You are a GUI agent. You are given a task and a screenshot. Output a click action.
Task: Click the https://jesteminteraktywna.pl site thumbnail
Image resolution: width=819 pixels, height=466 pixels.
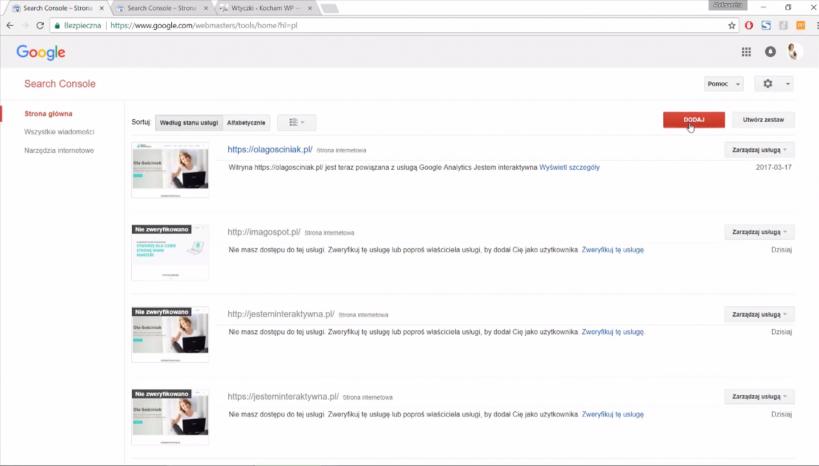(x=170, y=417)
